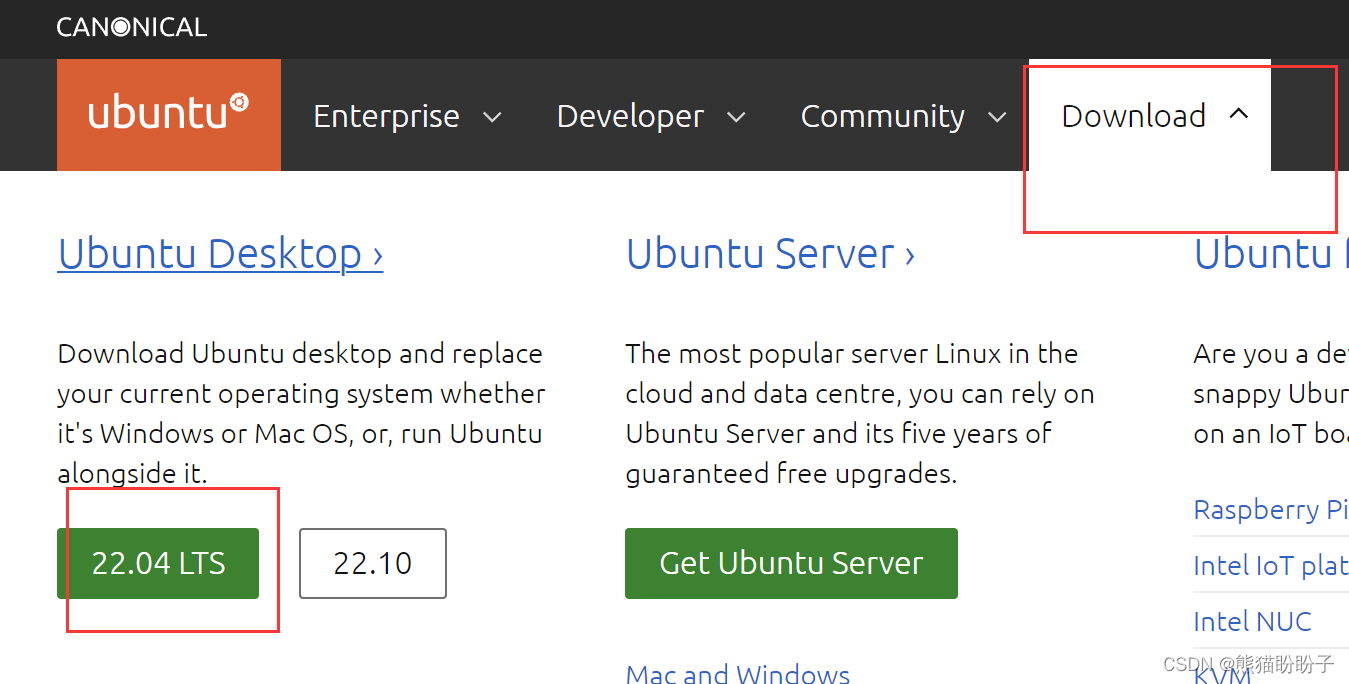
Task: Select the Download menu tab
Action: tap(1150, 115)
